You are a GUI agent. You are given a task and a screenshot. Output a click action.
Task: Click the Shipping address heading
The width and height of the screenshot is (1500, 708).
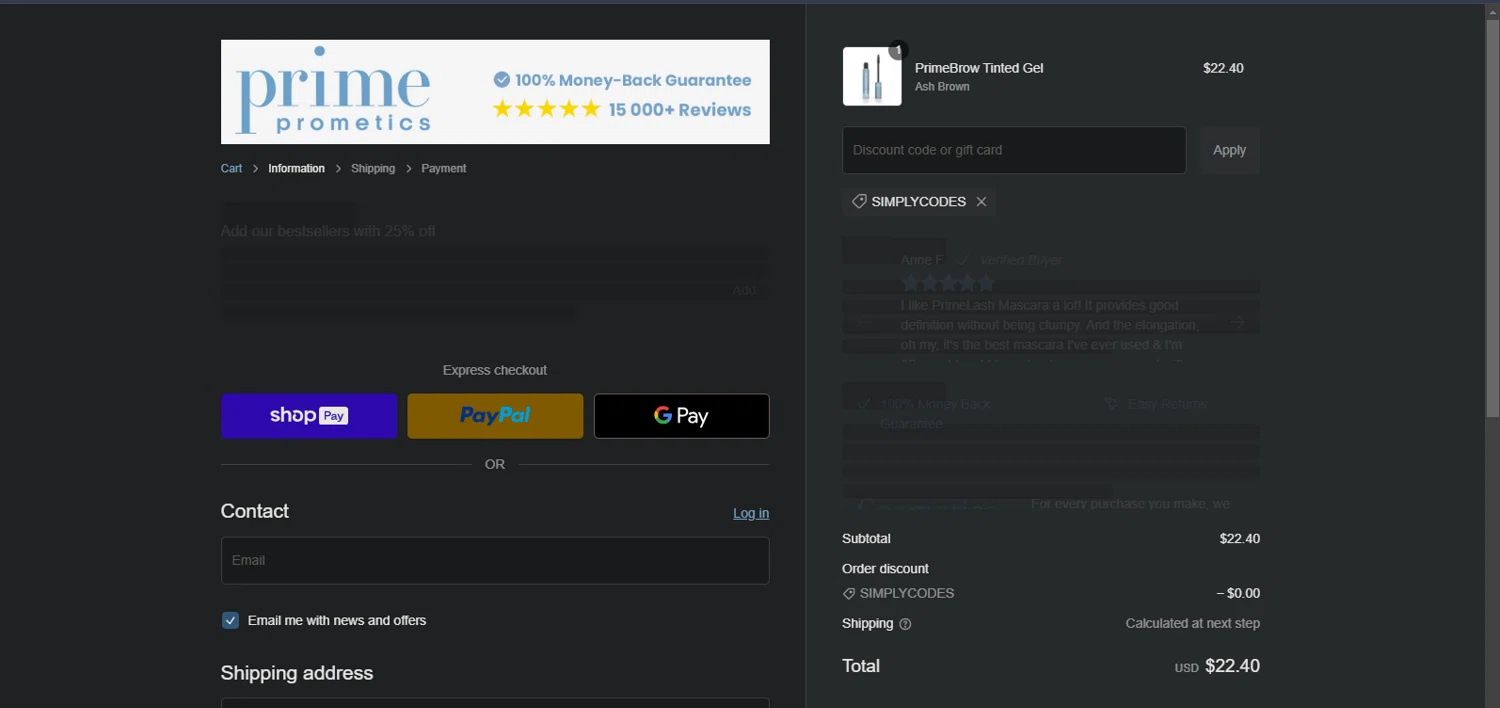(297, 673)
